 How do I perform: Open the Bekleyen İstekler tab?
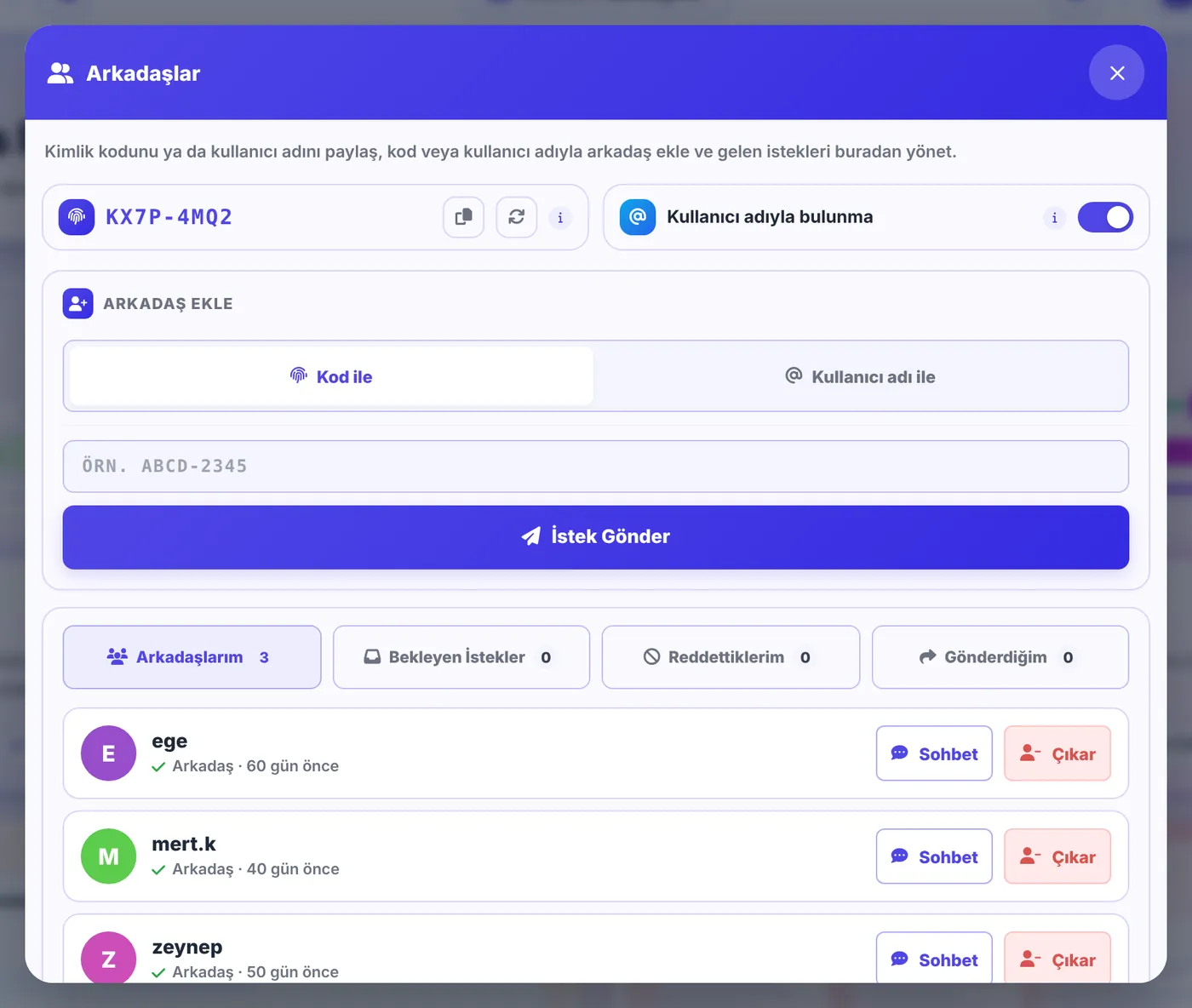tap(461, 657)
